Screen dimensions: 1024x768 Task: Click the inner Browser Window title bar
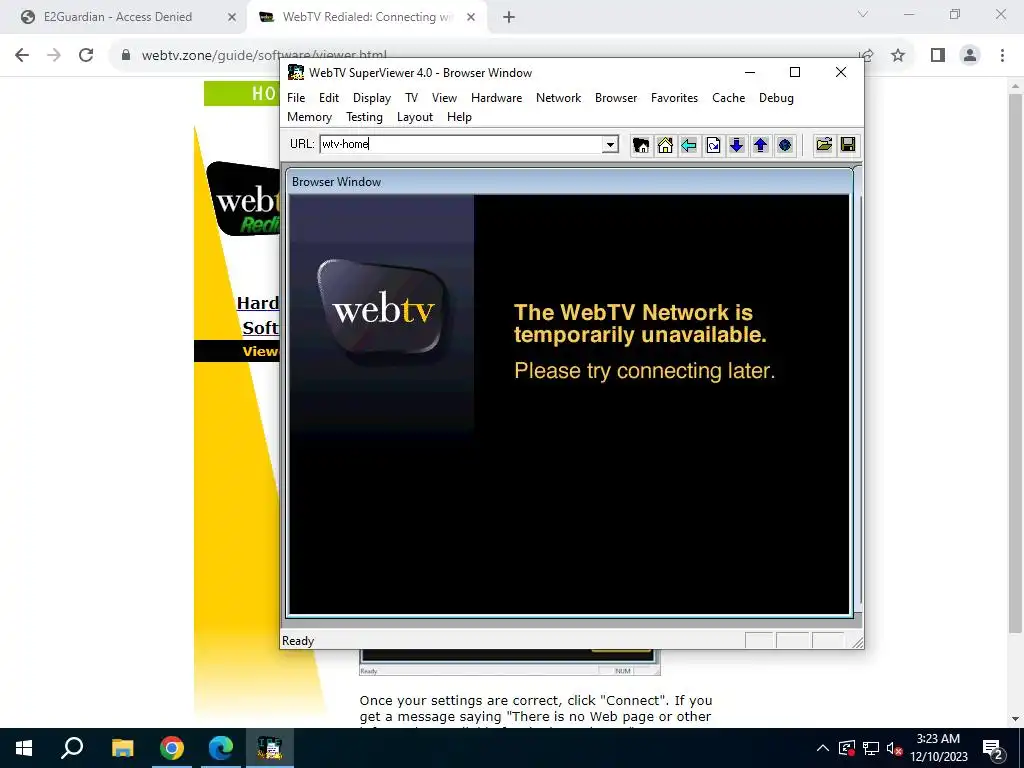[x=569, y=182]
